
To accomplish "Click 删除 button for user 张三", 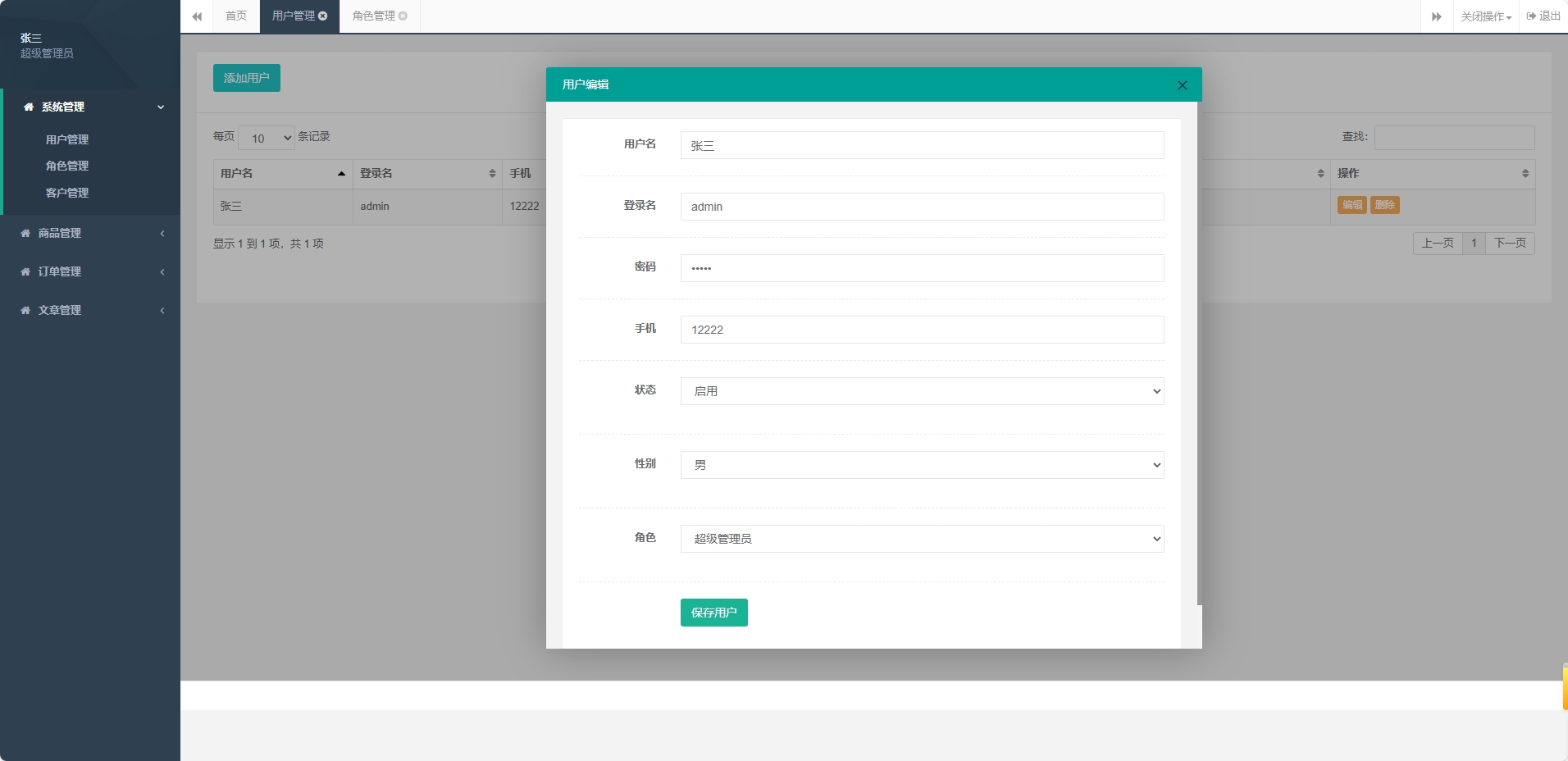I will 1385,205.
